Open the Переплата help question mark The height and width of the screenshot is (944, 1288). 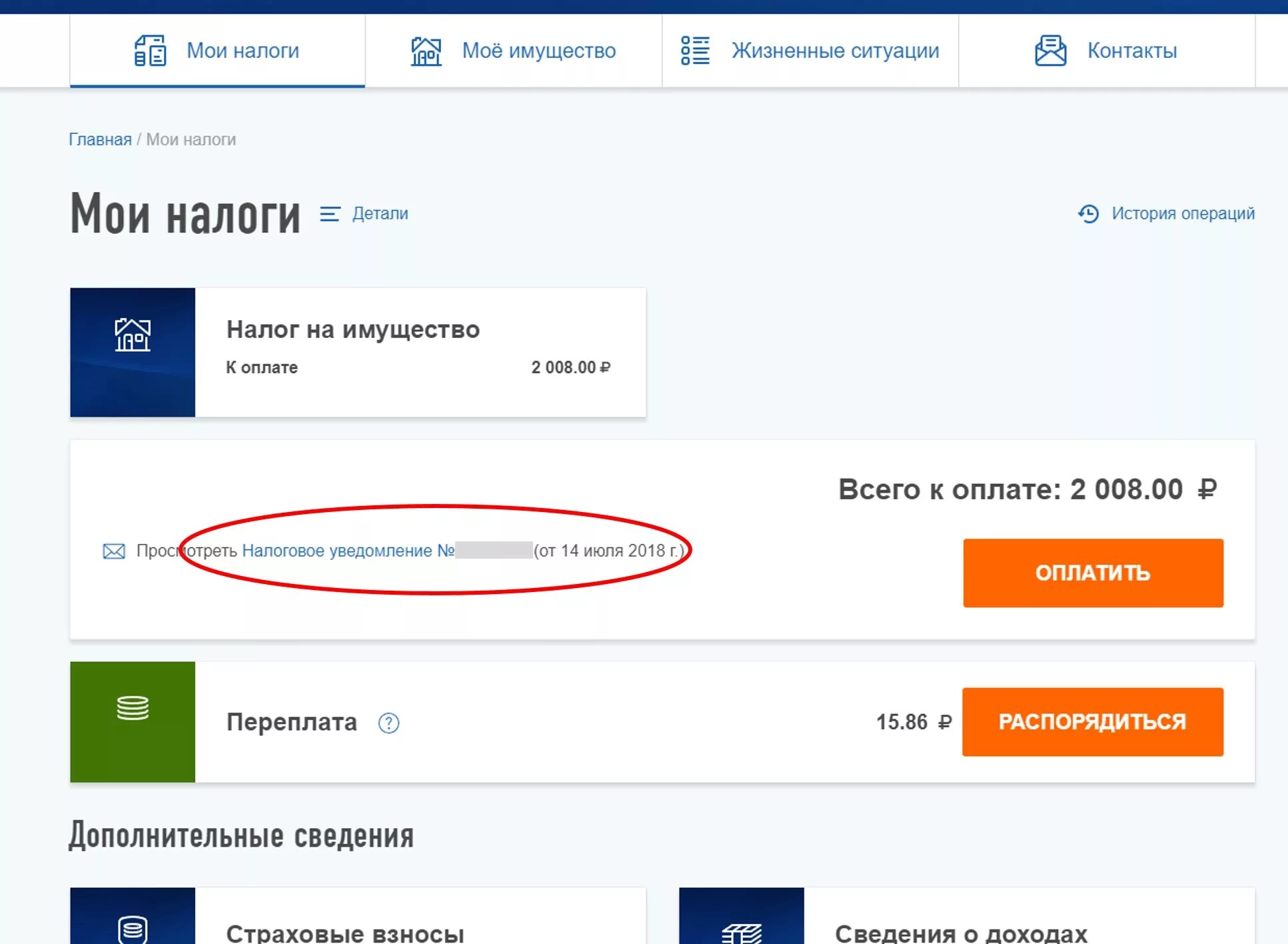tap(388, 723)
